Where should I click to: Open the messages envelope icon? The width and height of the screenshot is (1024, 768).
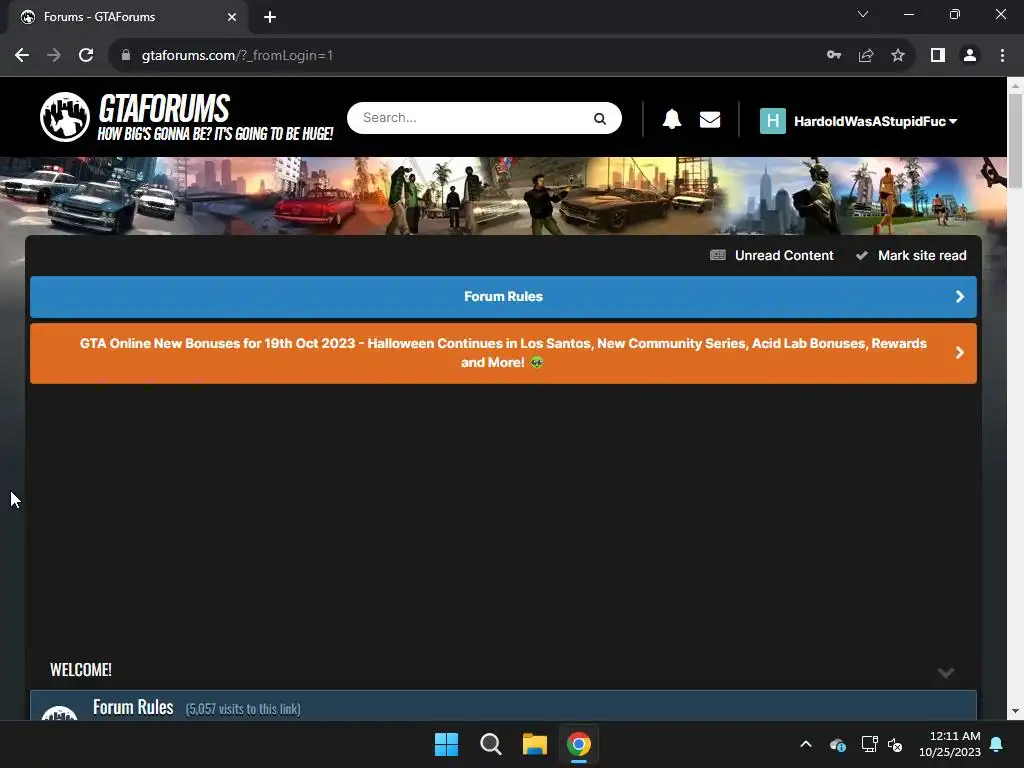pos(710,120)
